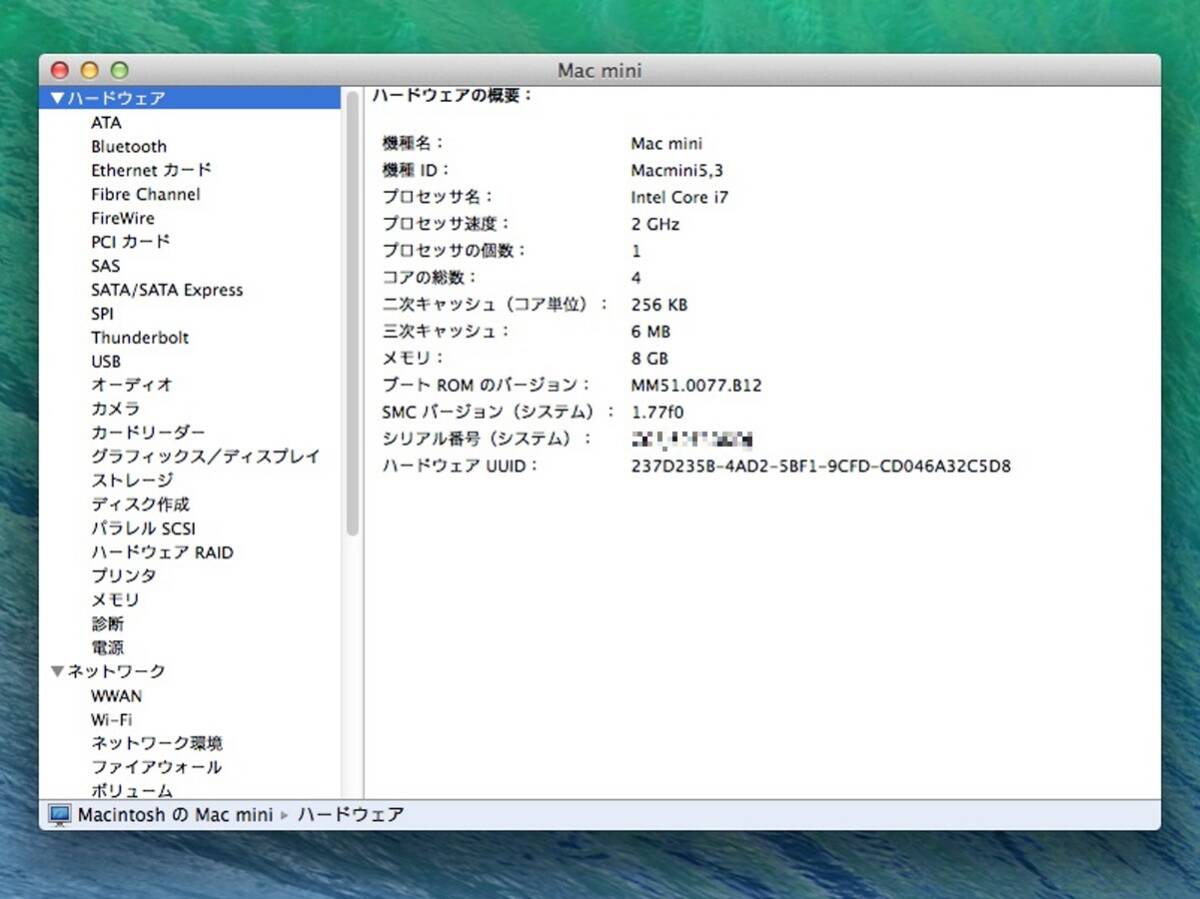Open ストレージ entry in sidebar
This screenshot has width=1200, height=899.
tap(132, 480)
